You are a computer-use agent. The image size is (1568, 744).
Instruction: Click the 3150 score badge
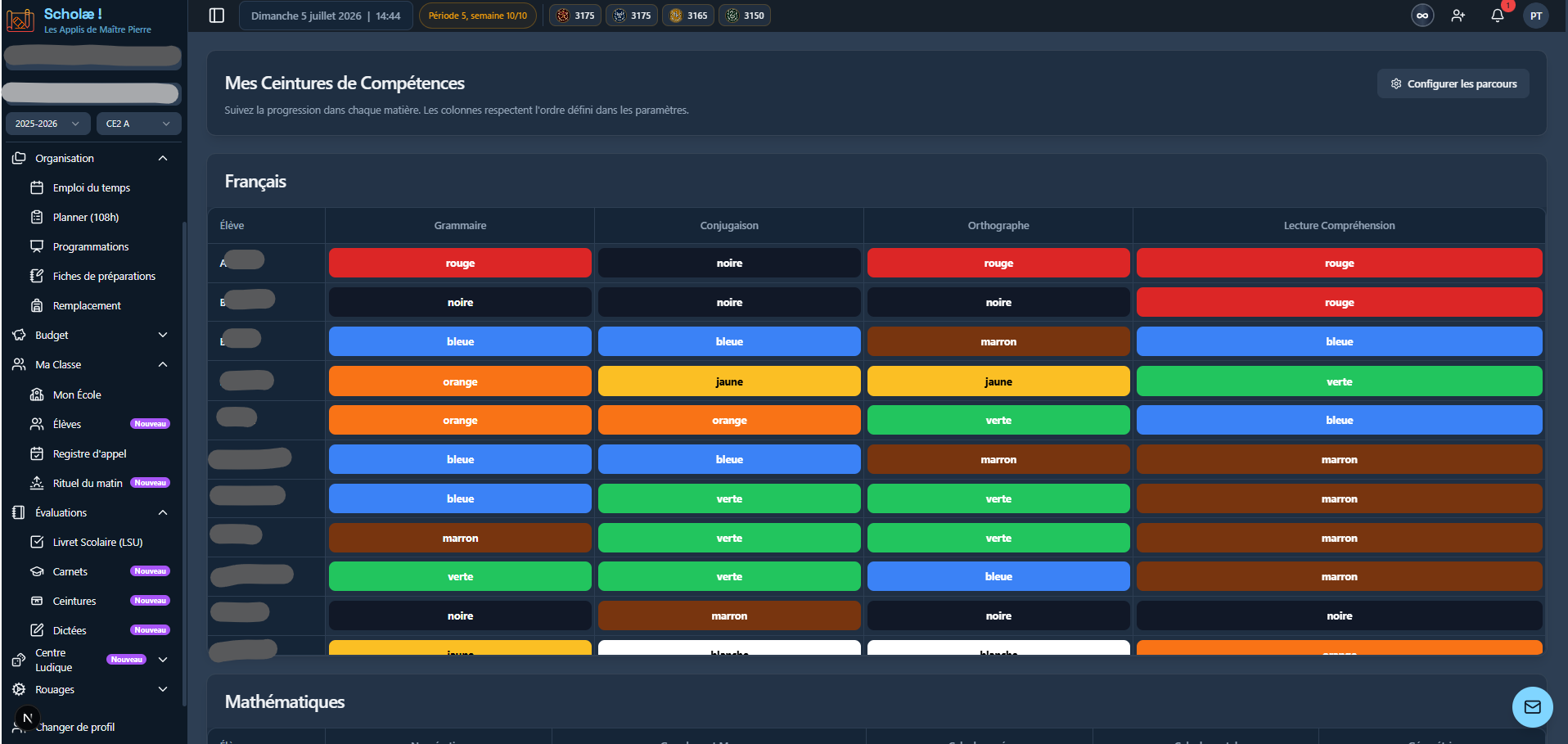click(x=745, y=16)
